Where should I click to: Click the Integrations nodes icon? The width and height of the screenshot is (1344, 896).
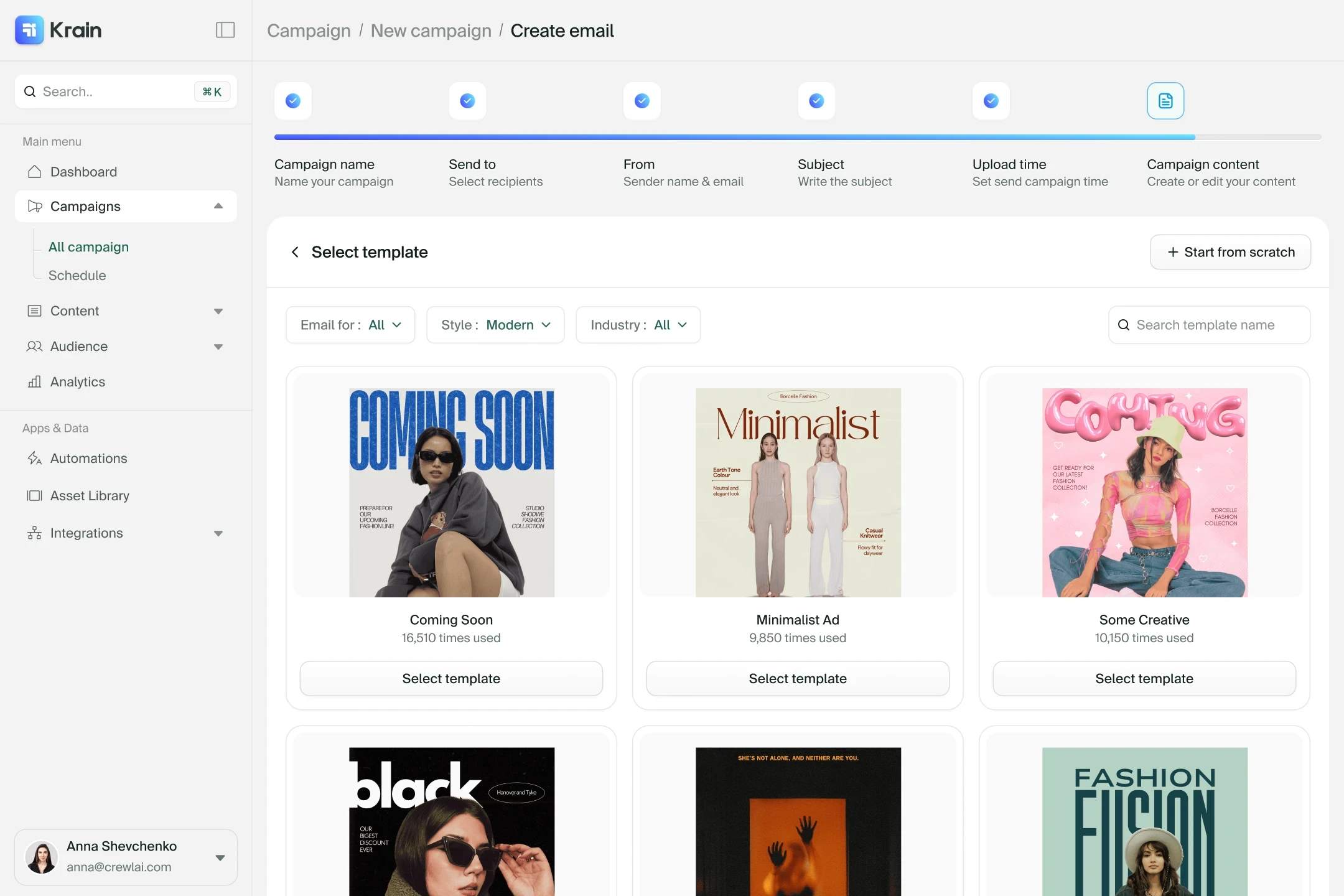35,533
